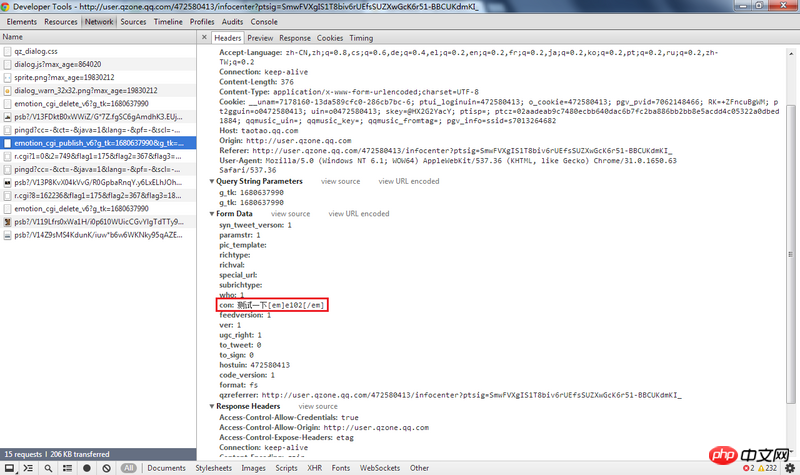Filter requests by Scripts
This screenshot has width=800, height=475.
click(286, 468)
